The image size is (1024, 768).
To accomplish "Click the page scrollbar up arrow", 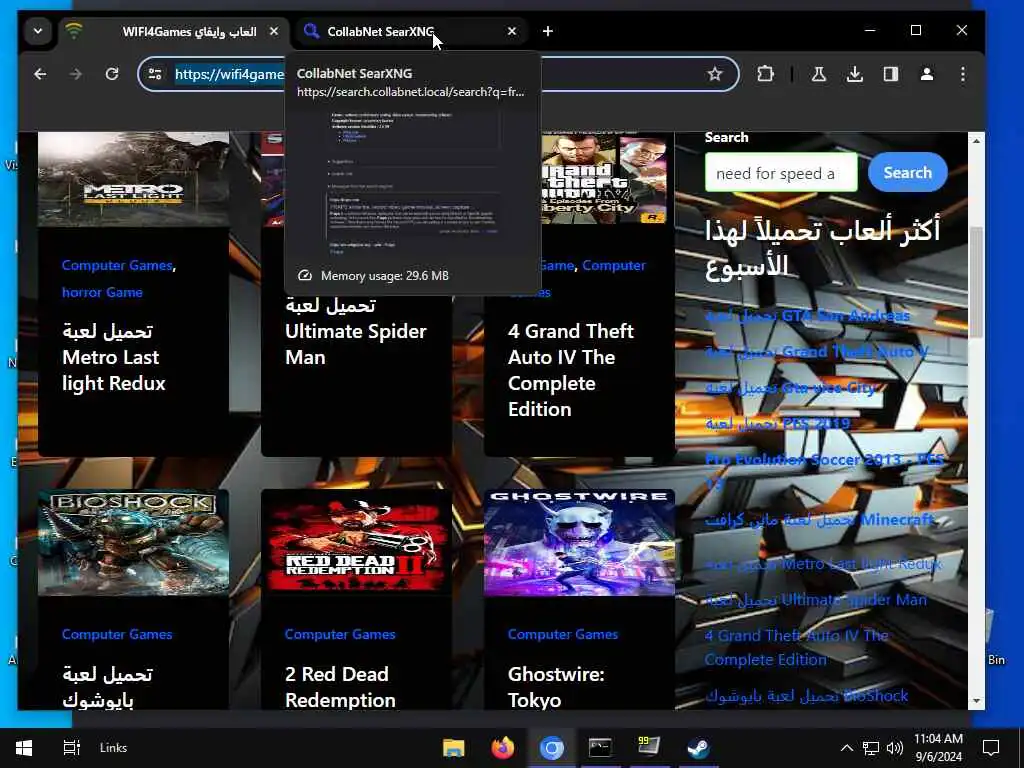I will click(x=976, y=140).
